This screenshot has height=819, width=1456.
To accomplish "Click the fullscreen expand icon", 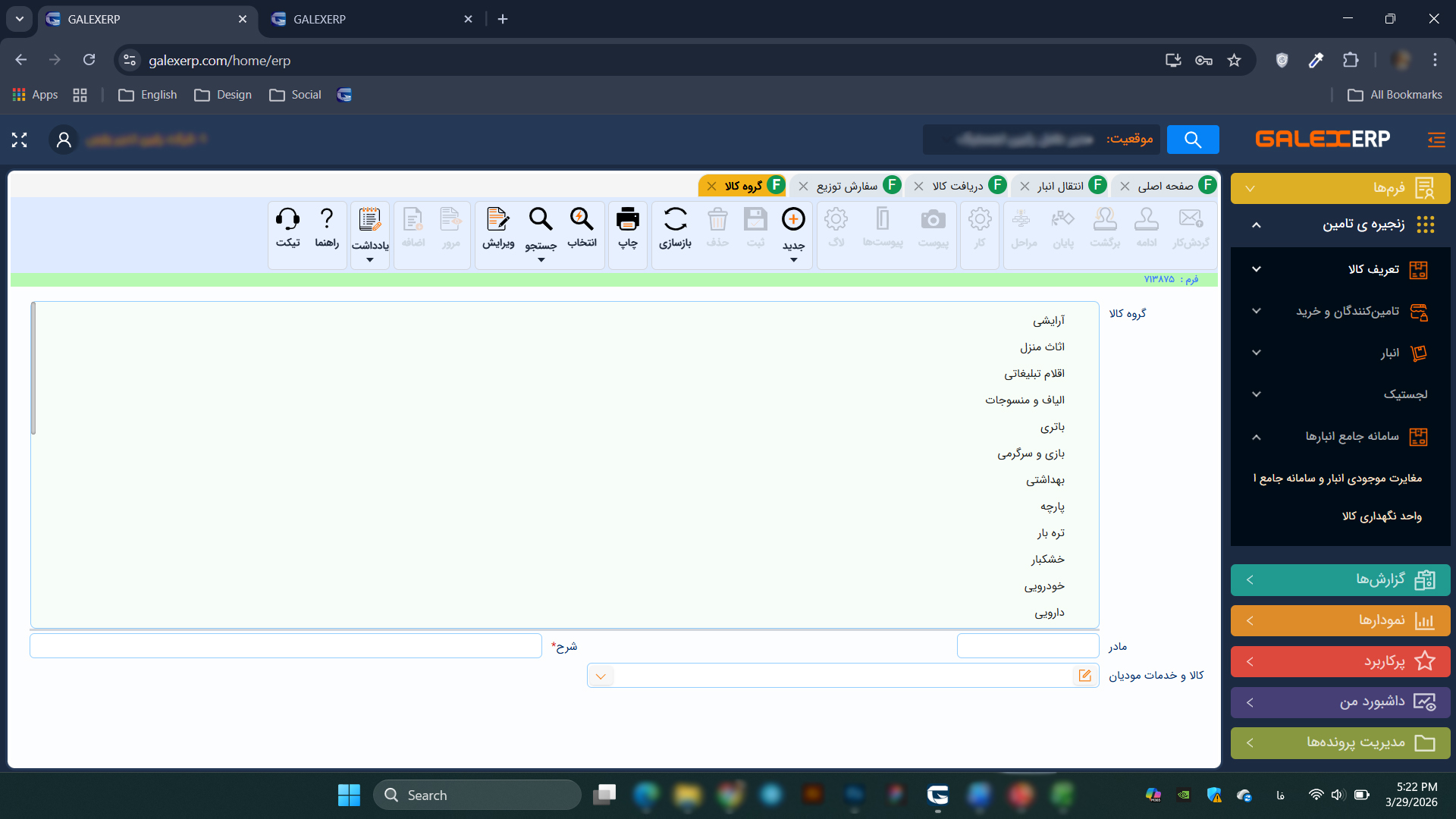I will tap(20, 140).
